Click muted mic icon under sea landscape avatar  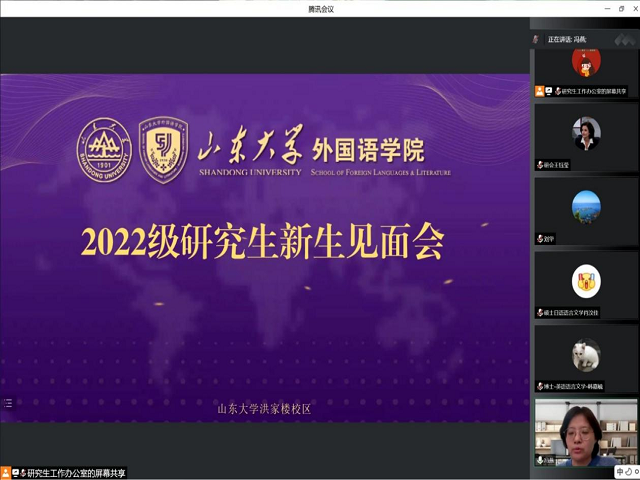(540, 239)
